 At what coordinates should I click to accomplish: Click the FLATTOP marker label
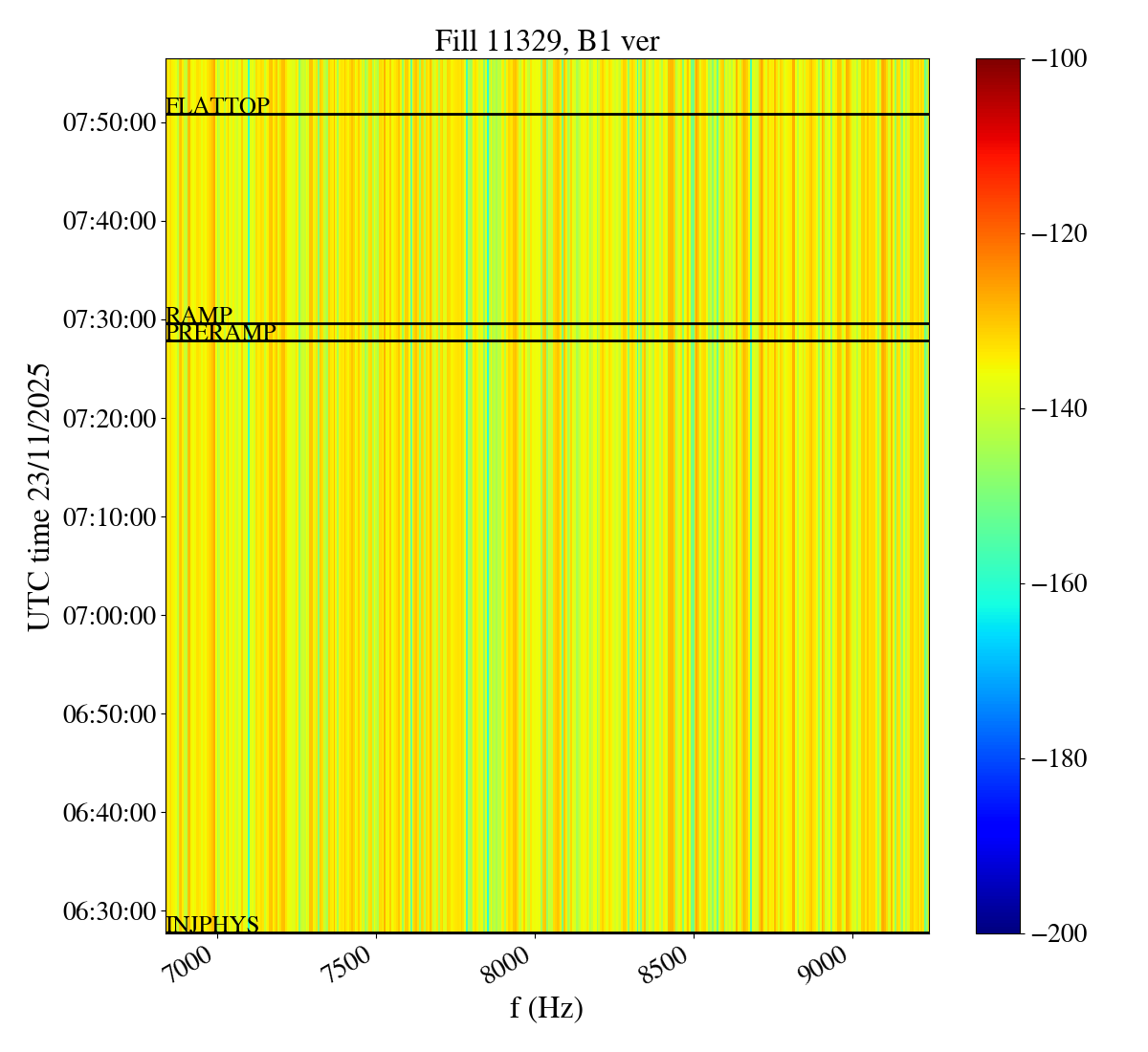click(x=217, y=106)
